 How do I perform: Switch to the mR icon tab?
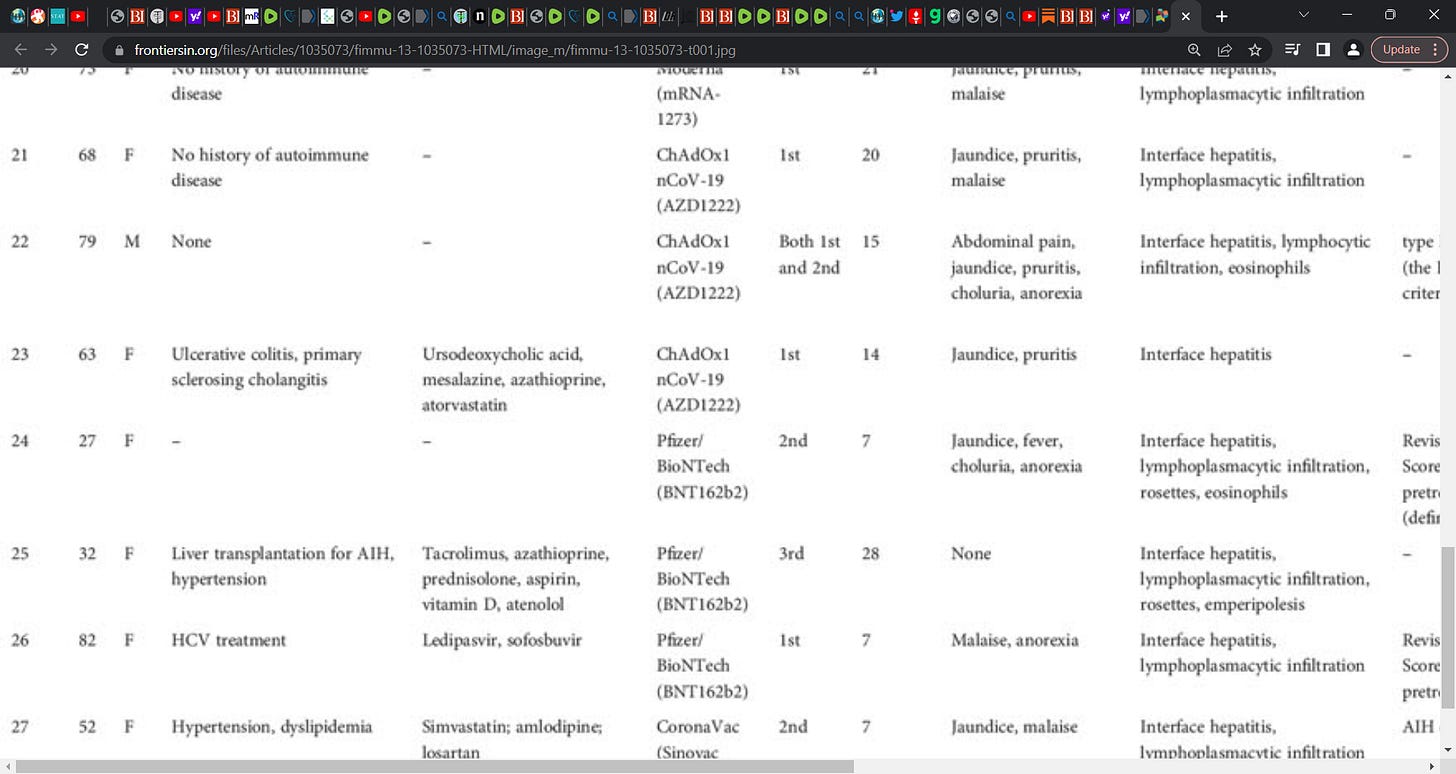click(x=251, y=16)
